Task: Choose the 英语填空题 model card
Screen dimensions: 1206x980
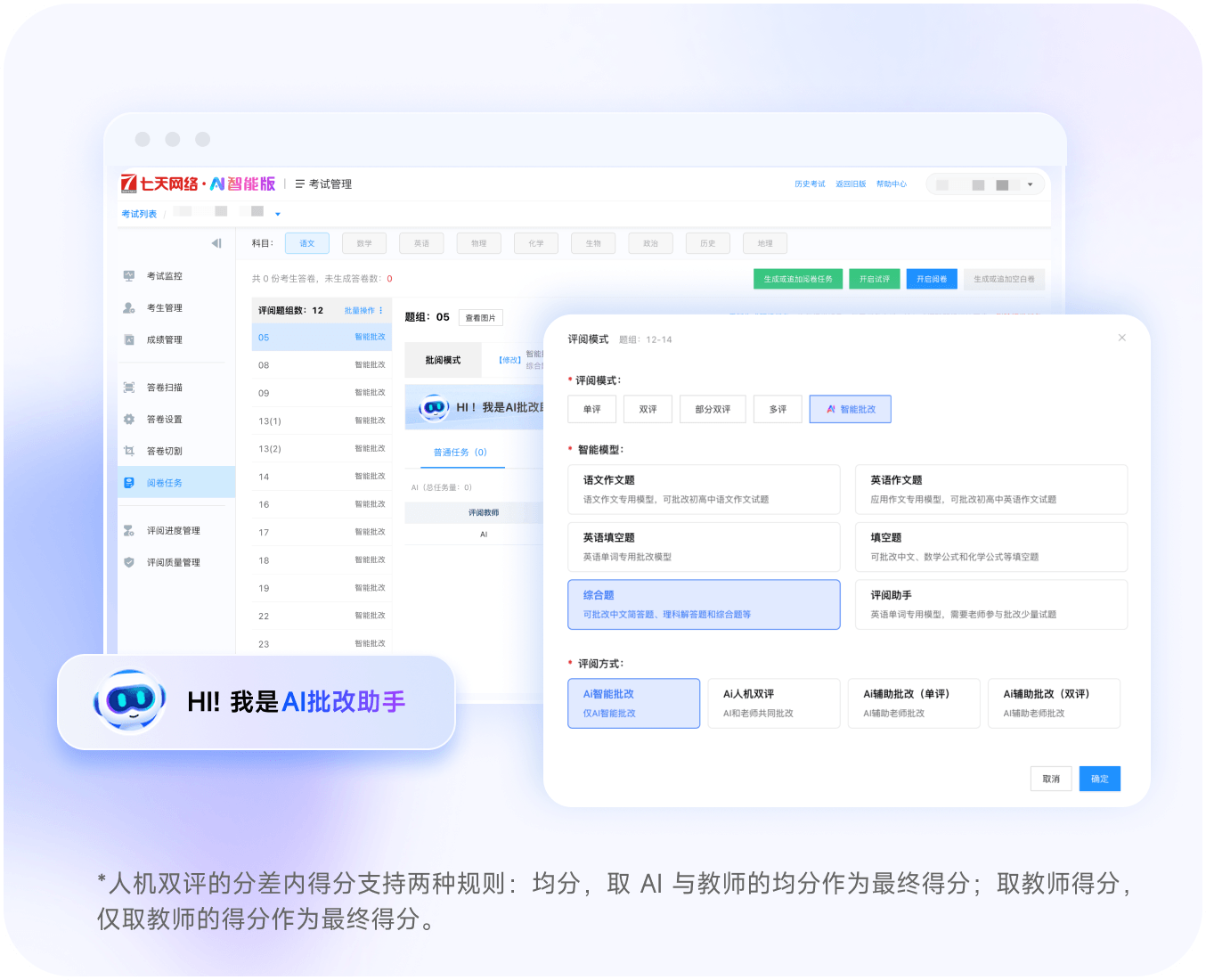Action: click(x=704, y=547)
